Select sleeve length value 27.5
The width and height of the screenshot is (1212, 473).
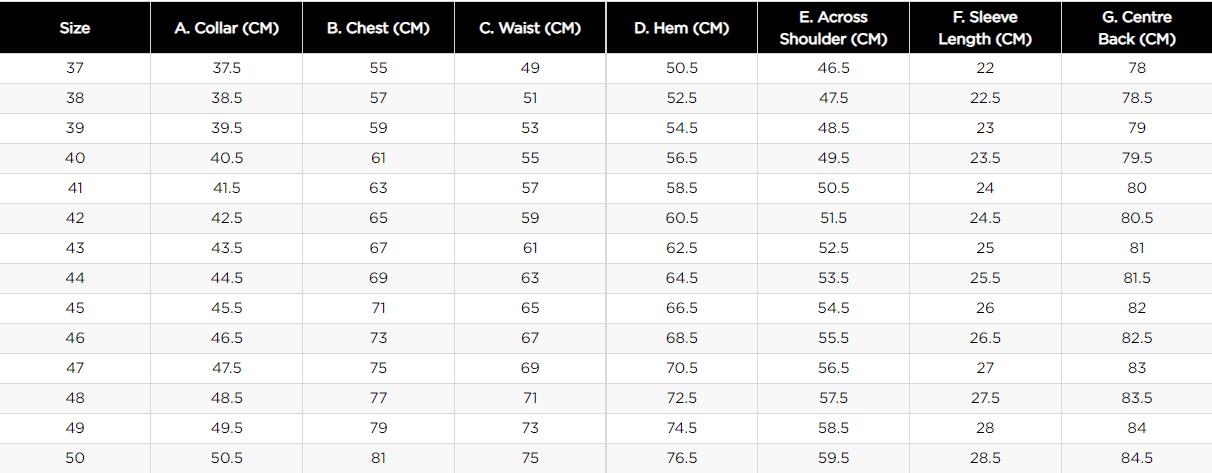point(985,398)
